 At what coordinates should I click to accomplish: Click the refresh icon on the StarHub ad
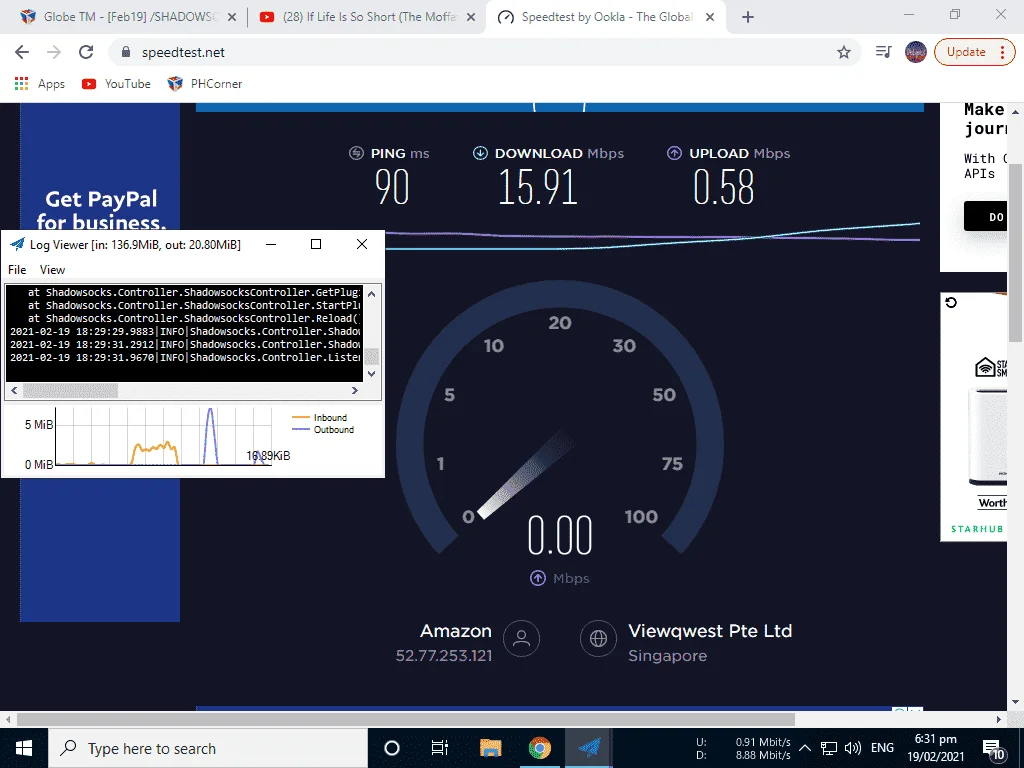pos(951,302)
